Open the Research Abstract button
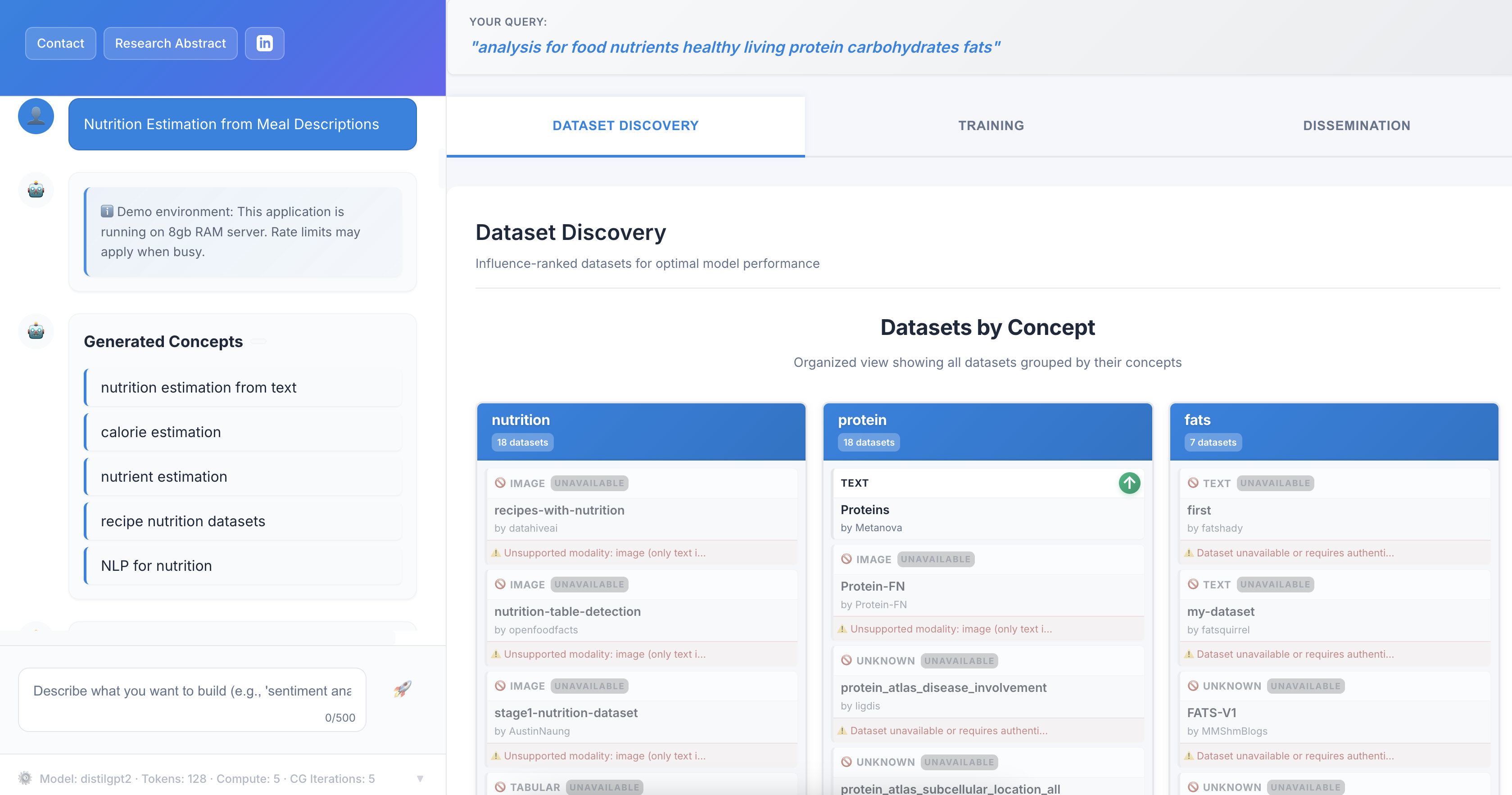This screenshot has width=1512, height=795. tap(170, 43)
